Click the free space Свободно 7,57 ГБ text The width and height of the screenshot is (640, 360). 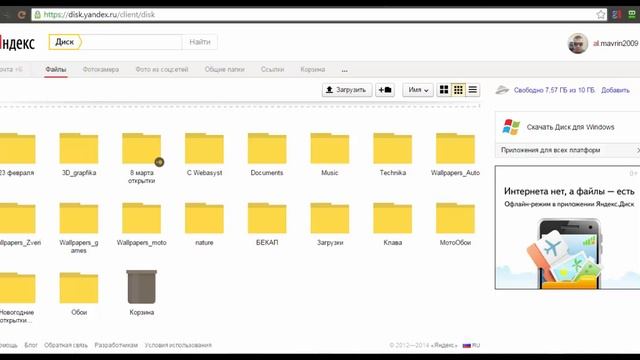click(554, 90)
